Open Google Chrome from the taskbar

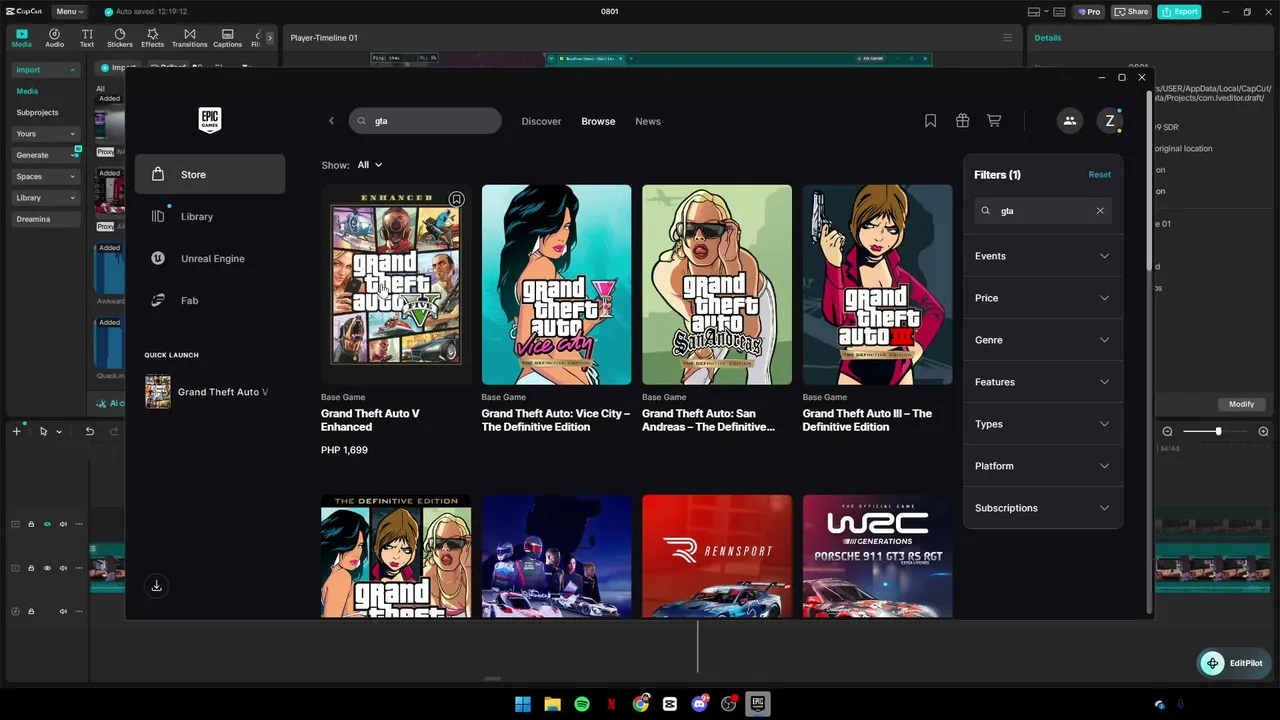point(641,704)
